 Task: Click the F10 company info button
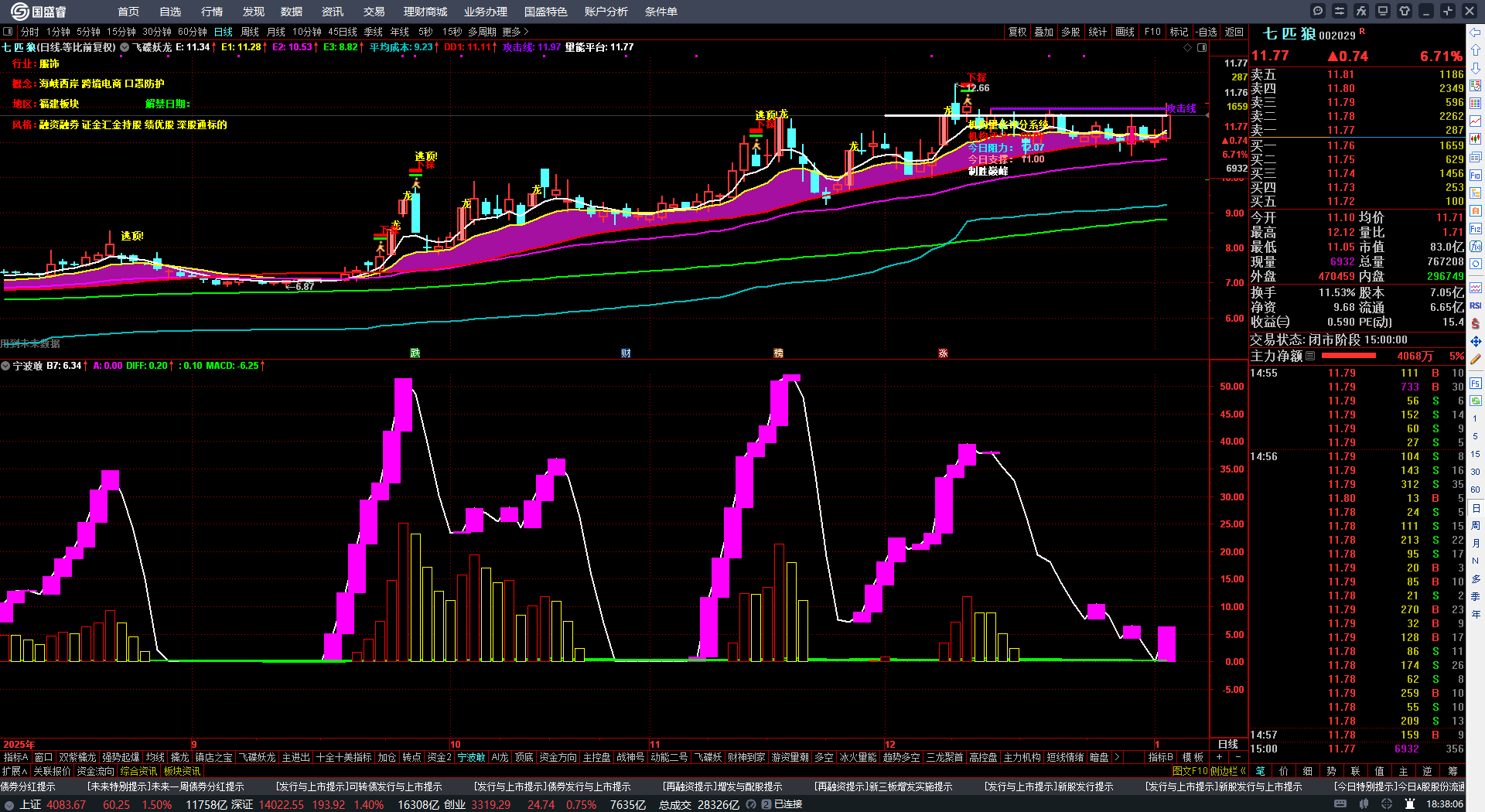(1152, 32)
